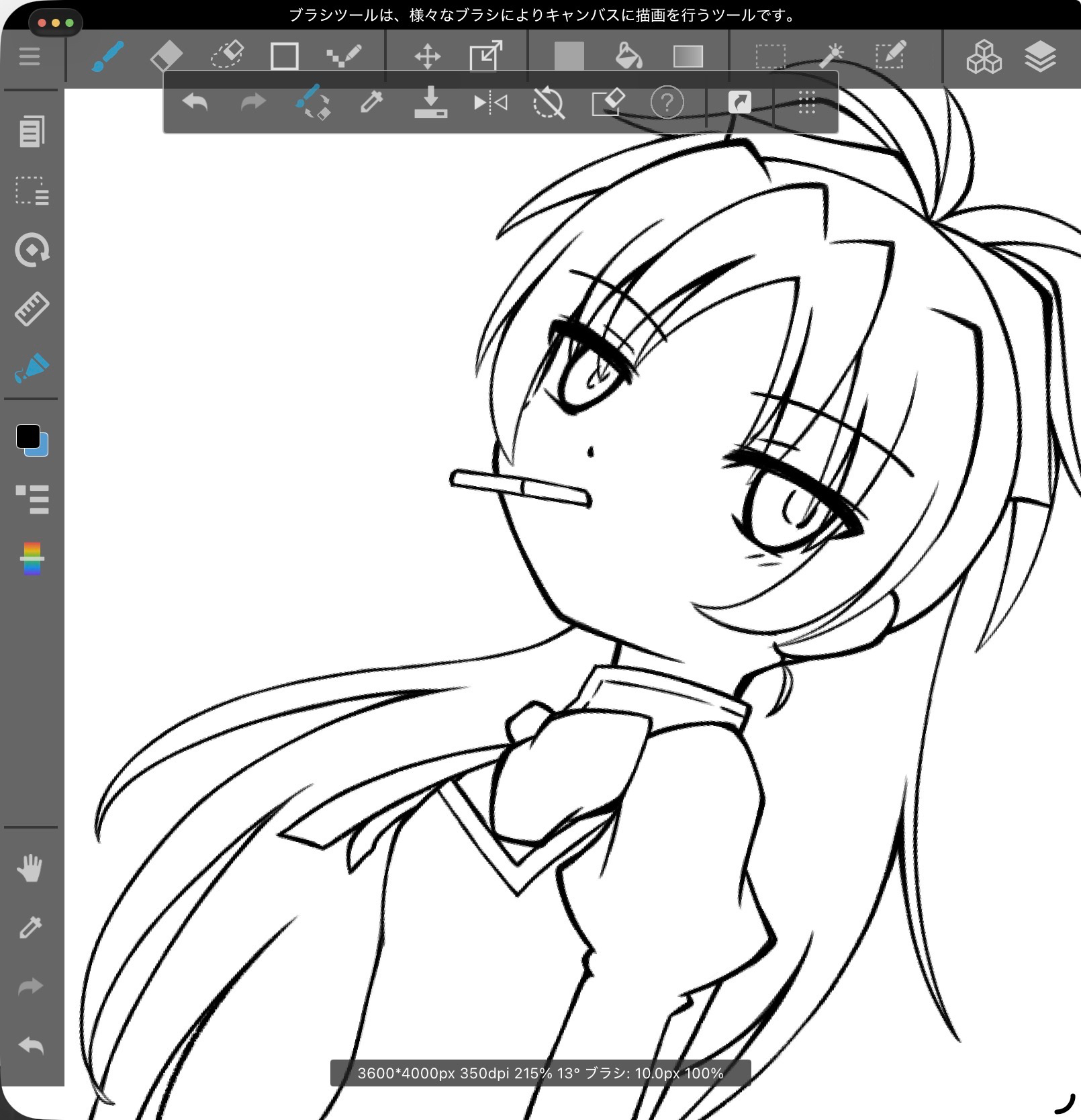Click the Transform tool icon
The width and height of the screenshot is (1081, 1120).
(485, 56)
